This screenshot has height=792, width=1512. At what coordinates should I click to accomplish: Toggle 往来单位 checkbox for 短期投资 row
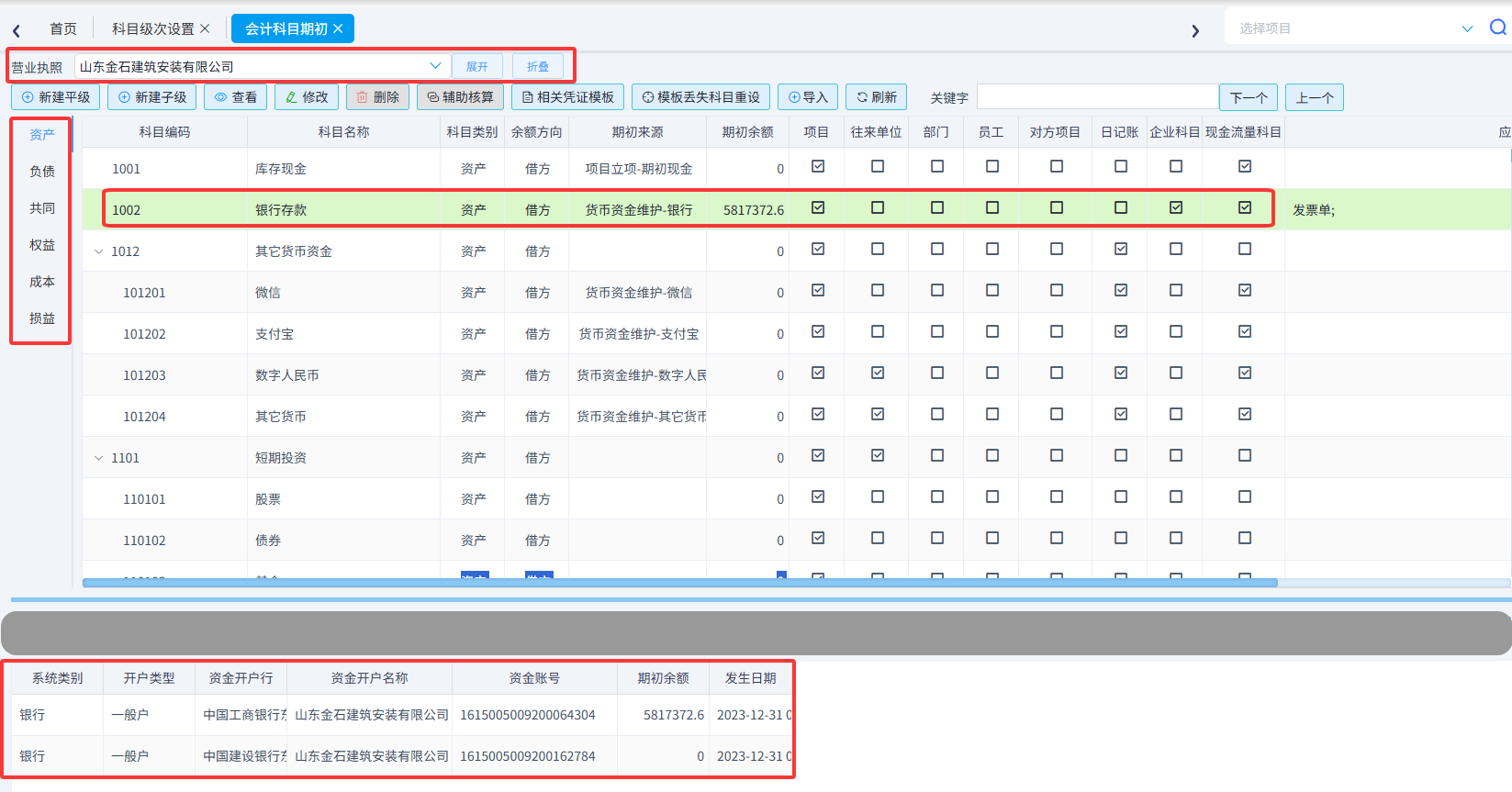tap(878, 455)
